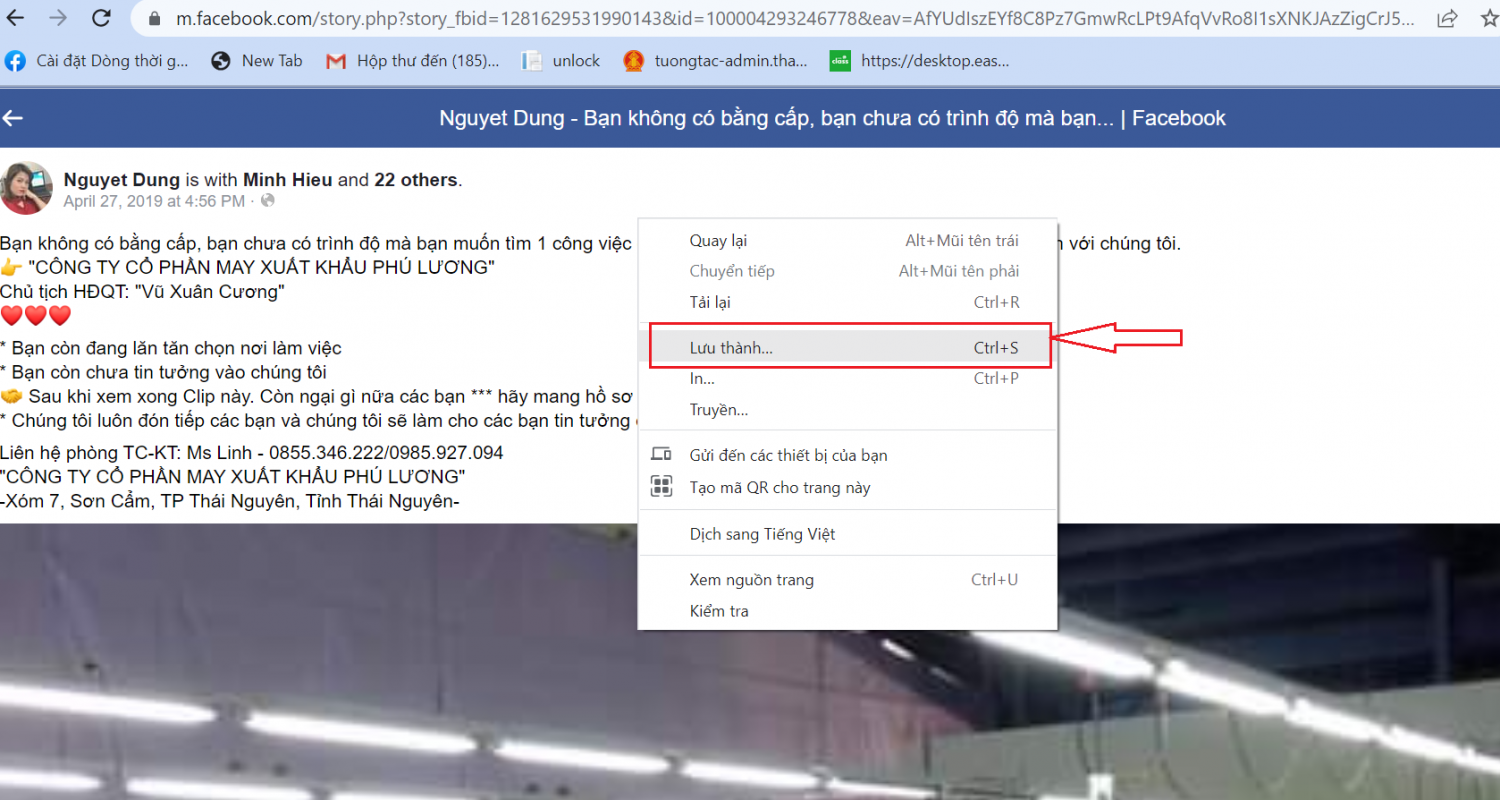The image size is (1500, 800).
Task: Click the first line 'Bạn không có bằng cấp, bạn chưa có trình độ'
Action: pos(316,243)
